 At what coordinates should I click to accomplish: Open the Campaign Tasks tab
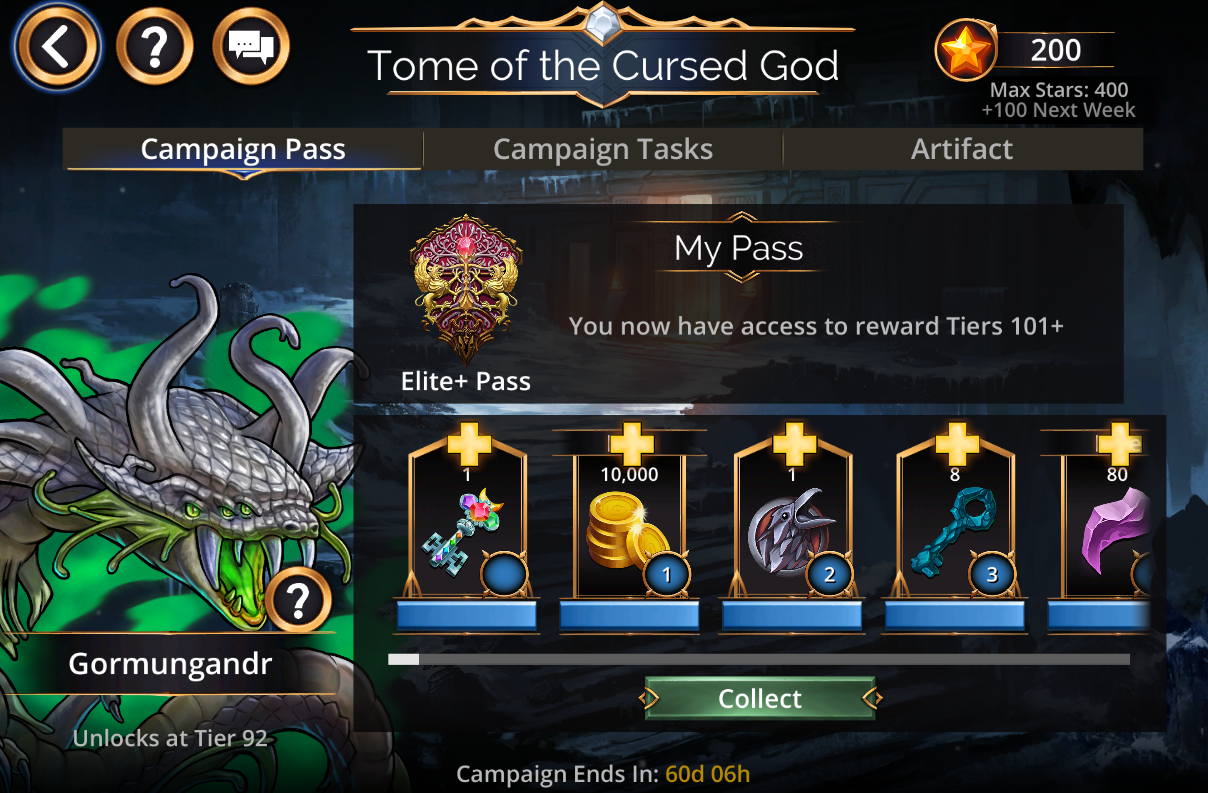coord(603,150)
